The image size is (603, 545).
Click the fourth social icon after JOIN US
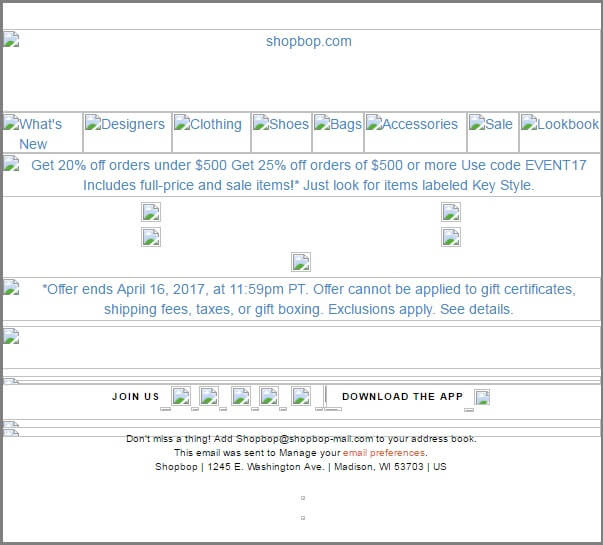point(269,396)
